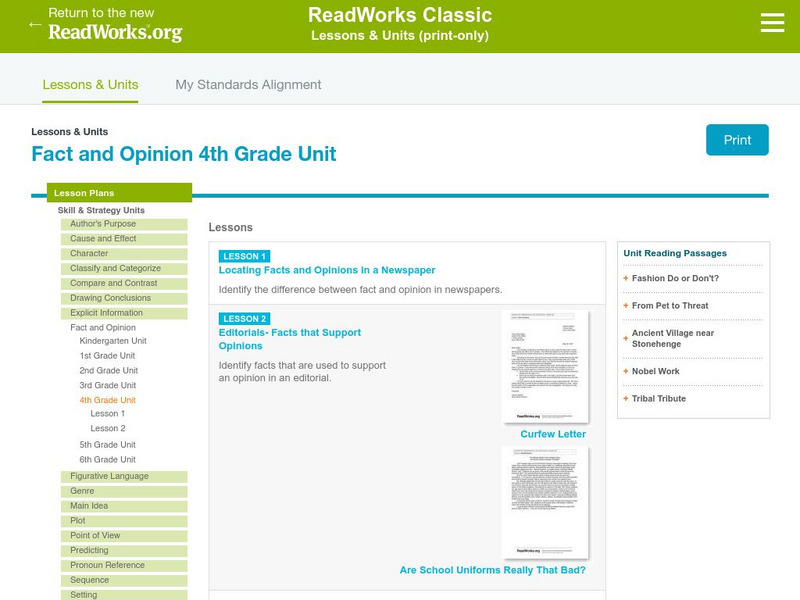This screenshot has width=800, height=600.
Task: Open Plot skill unit
Action: pos(124,521)
